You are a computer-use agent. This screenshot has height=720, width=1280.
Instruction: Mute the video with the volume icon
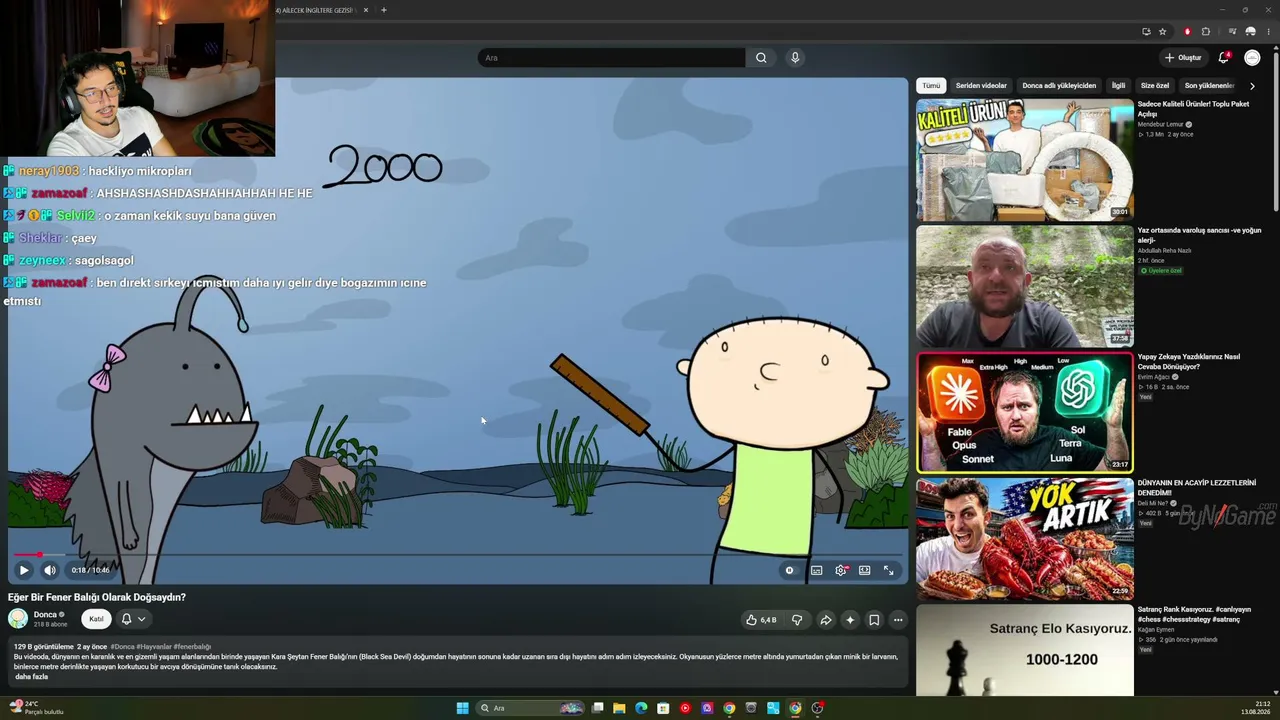[x=50, y=570]
